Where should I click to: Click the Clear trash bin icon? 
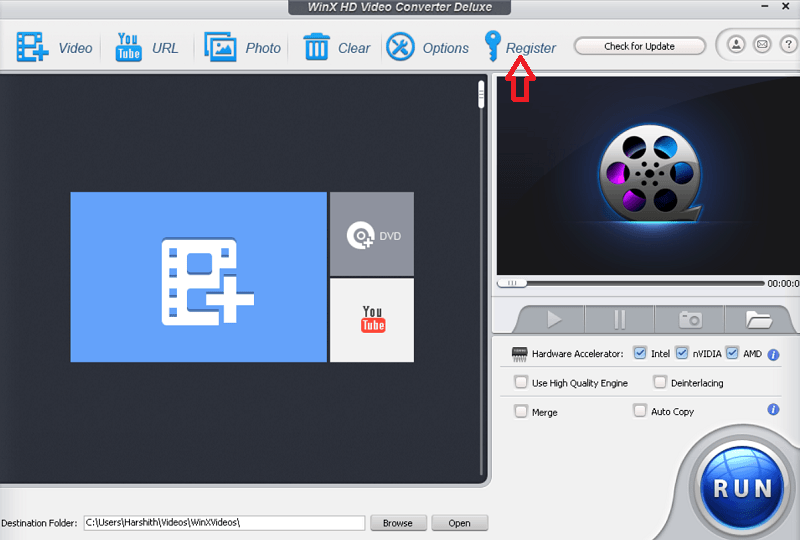pos(317,47)
